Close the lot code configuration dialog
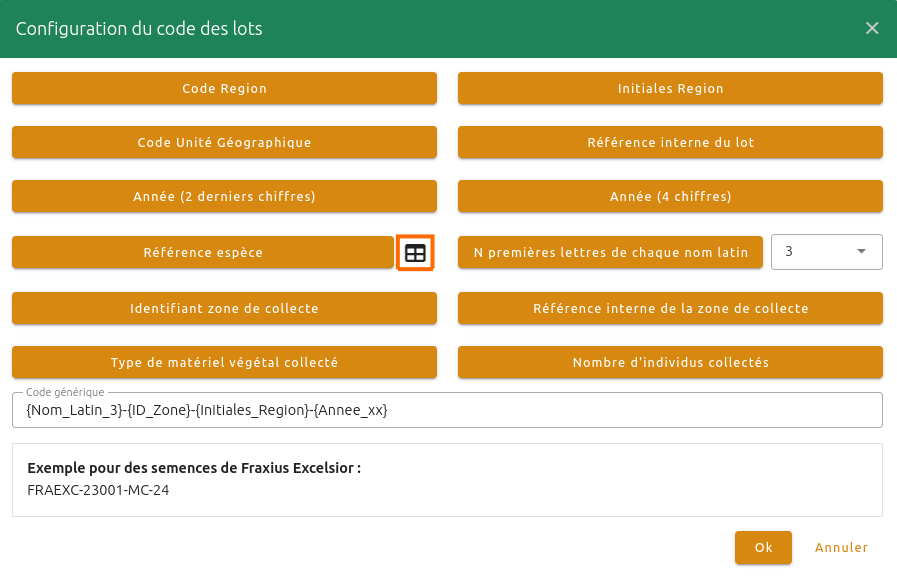This screenshot has width=897, height=576. 872,28
